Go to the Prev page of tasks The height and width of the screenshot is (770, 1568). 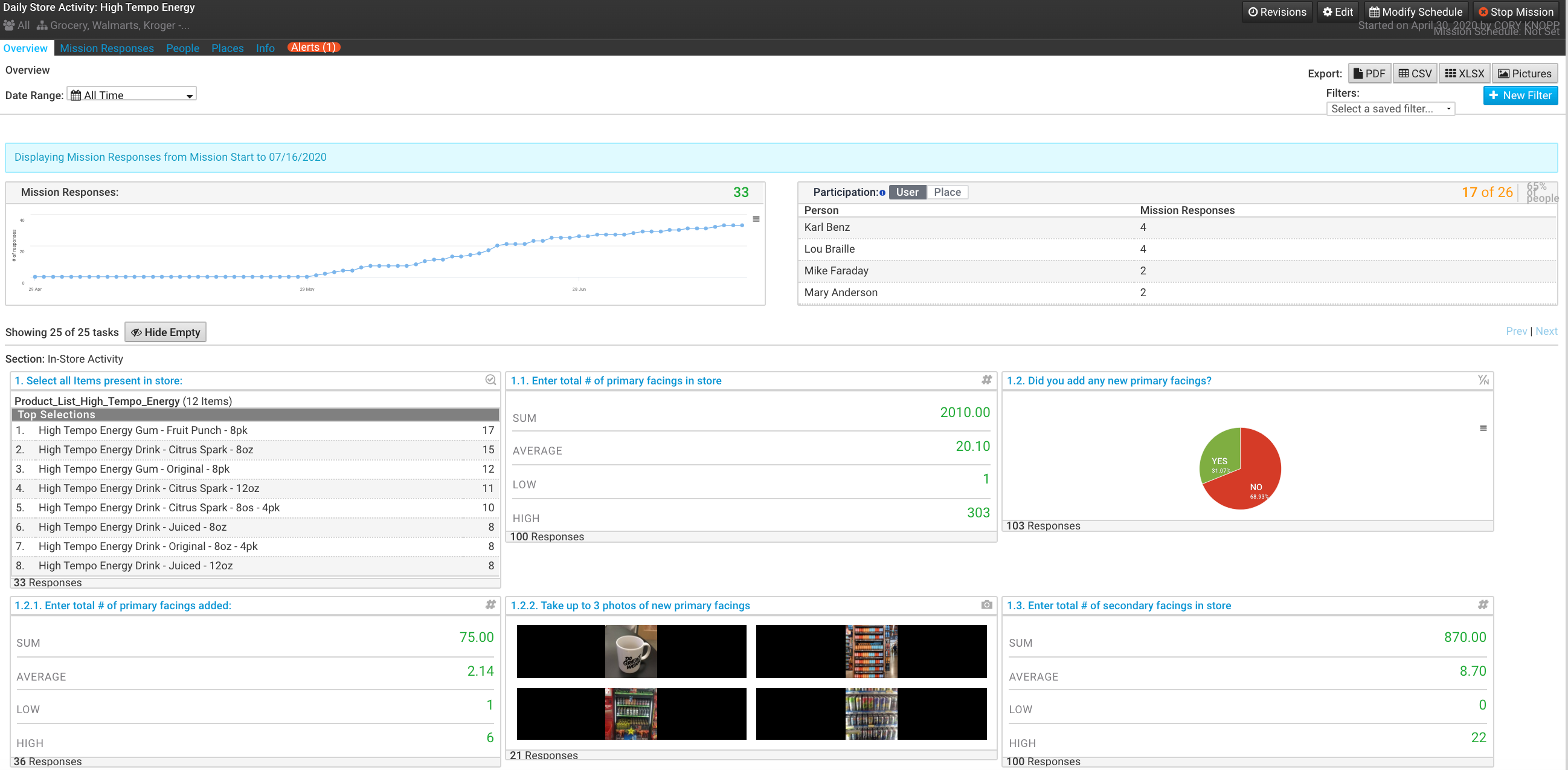pos(1515,331)
